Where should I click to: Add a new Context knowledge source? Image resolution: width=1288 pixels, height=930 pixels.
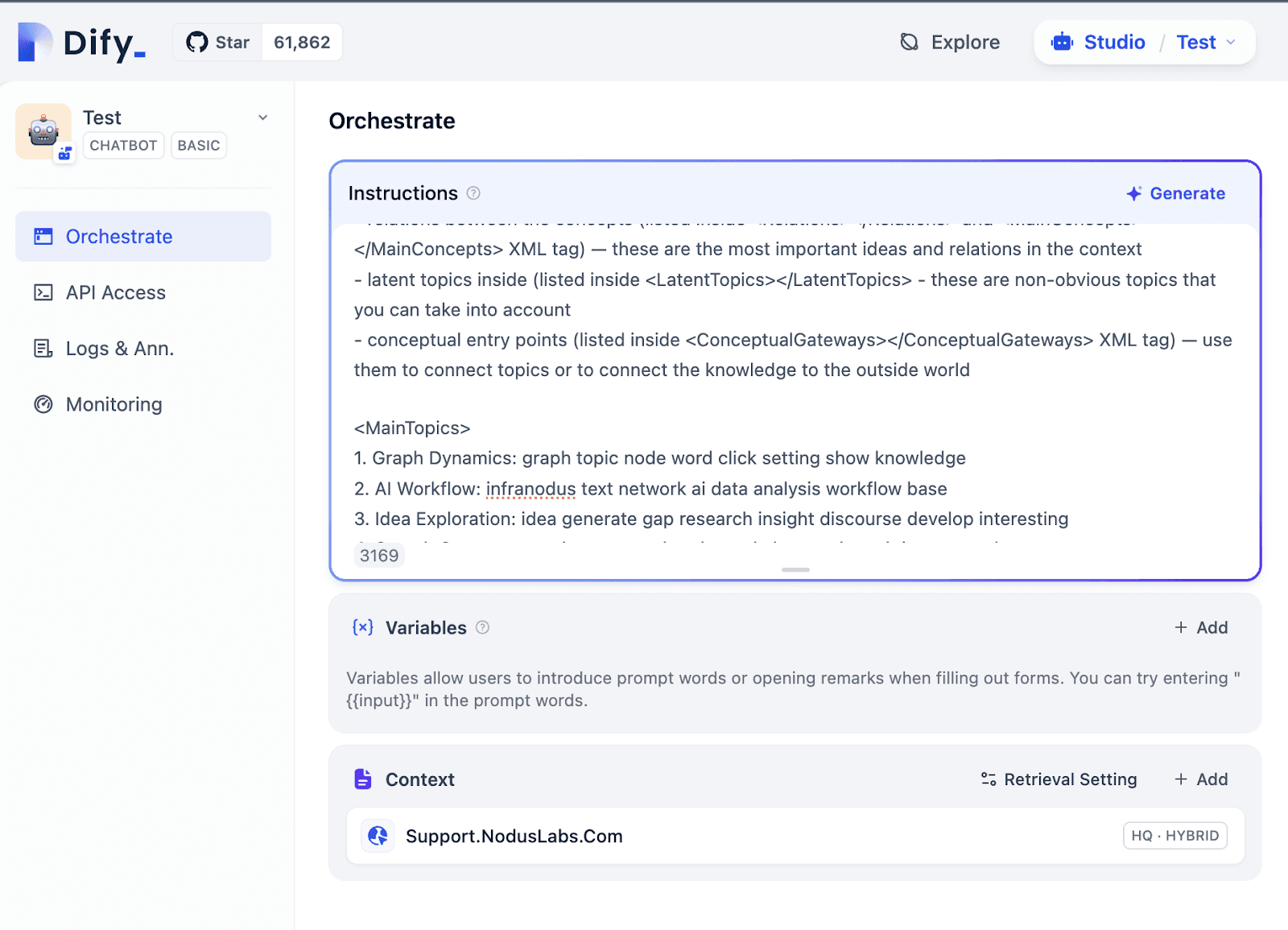pyautogui.click(x=1201, y=779)
